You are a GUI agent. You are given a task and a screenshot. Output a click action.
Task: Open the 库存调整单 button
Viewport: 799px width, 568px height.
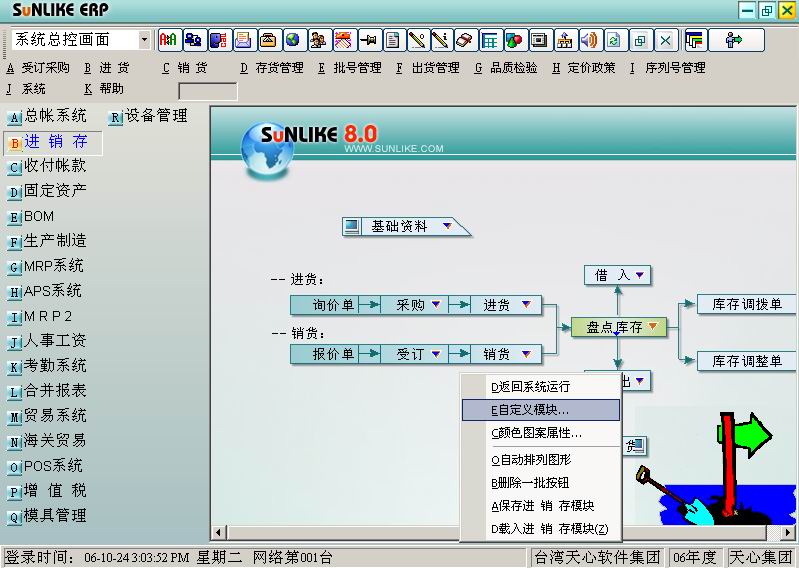pos(747,361)
